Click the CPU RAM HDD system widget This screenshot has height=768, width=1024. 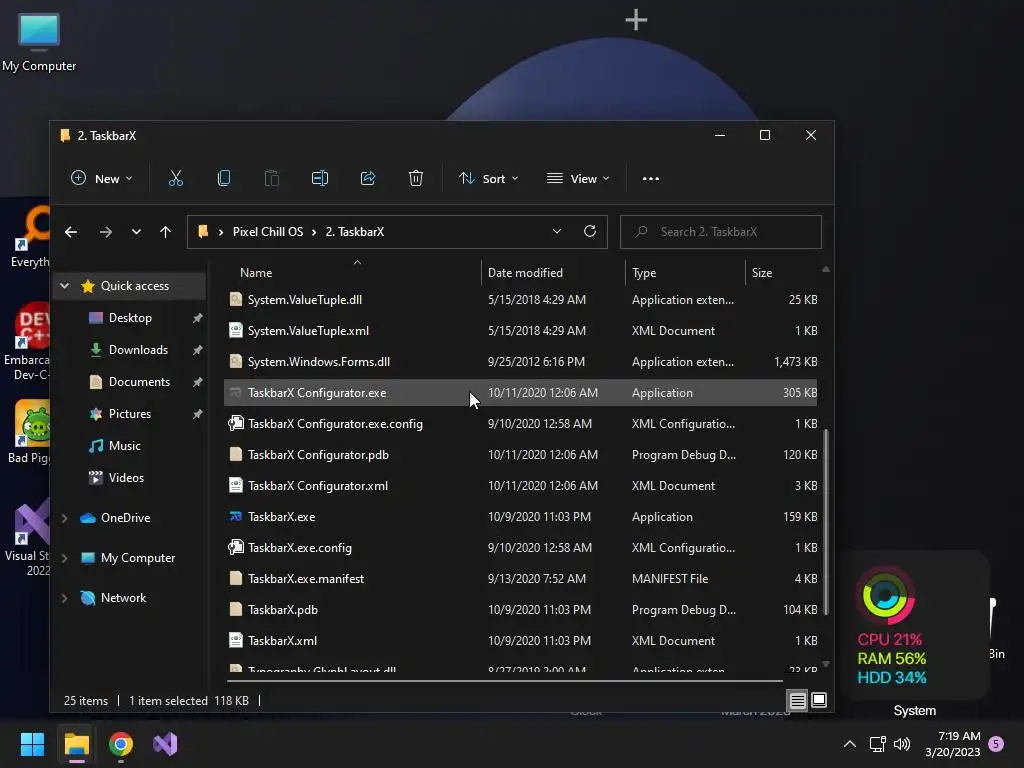(x=914, y=625)
